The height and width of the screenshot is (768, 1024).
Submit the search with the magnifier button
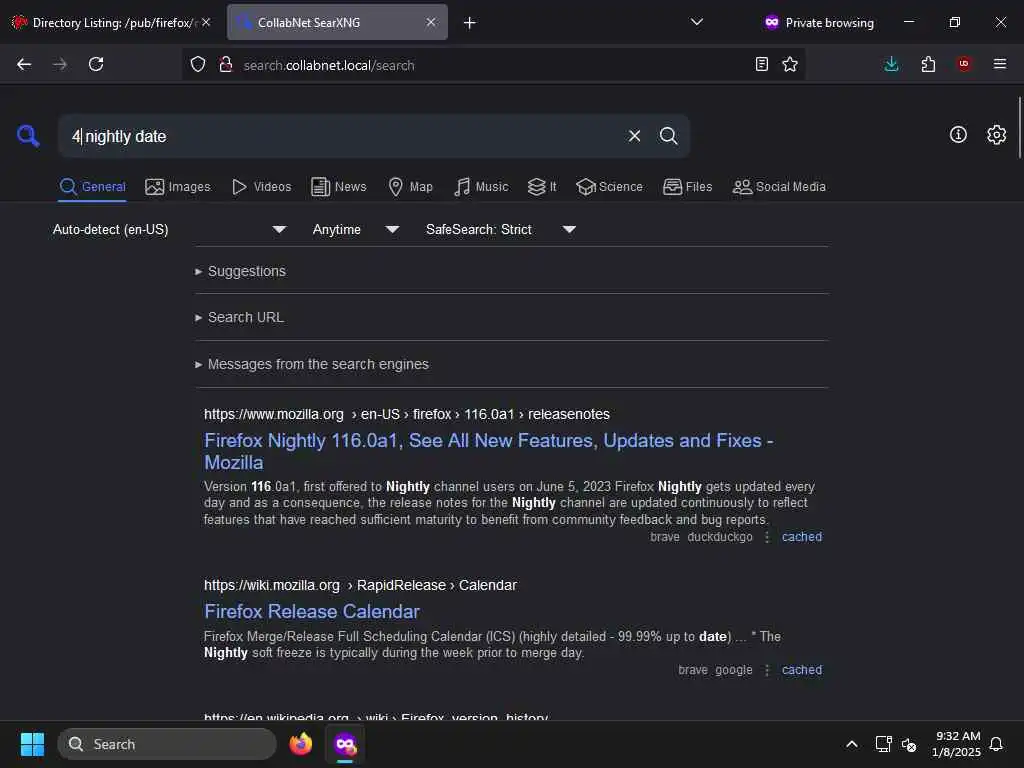668,136
